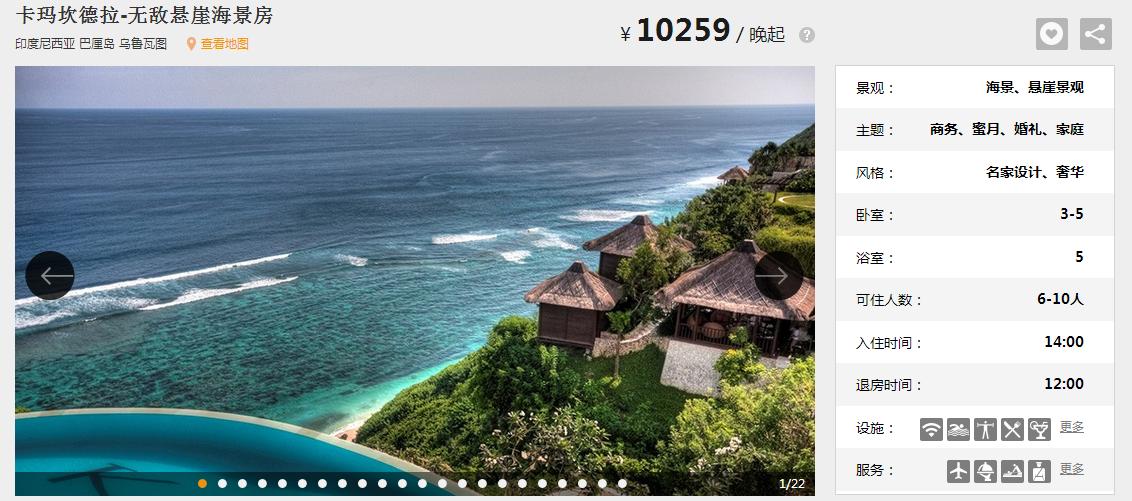1132x501 pixels.
Task: Click the gym fitness facility icon
Action: tap(985, 429)
